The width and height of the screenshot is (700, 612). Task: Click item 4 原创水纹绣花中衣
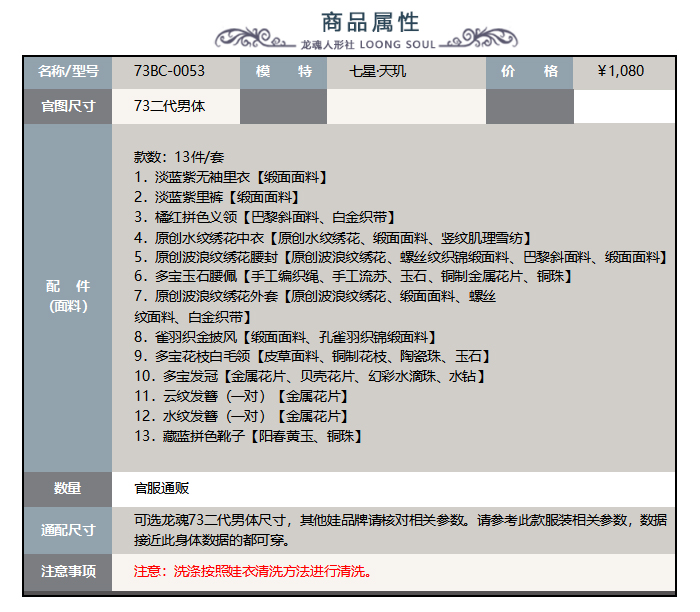click(333, 238)
